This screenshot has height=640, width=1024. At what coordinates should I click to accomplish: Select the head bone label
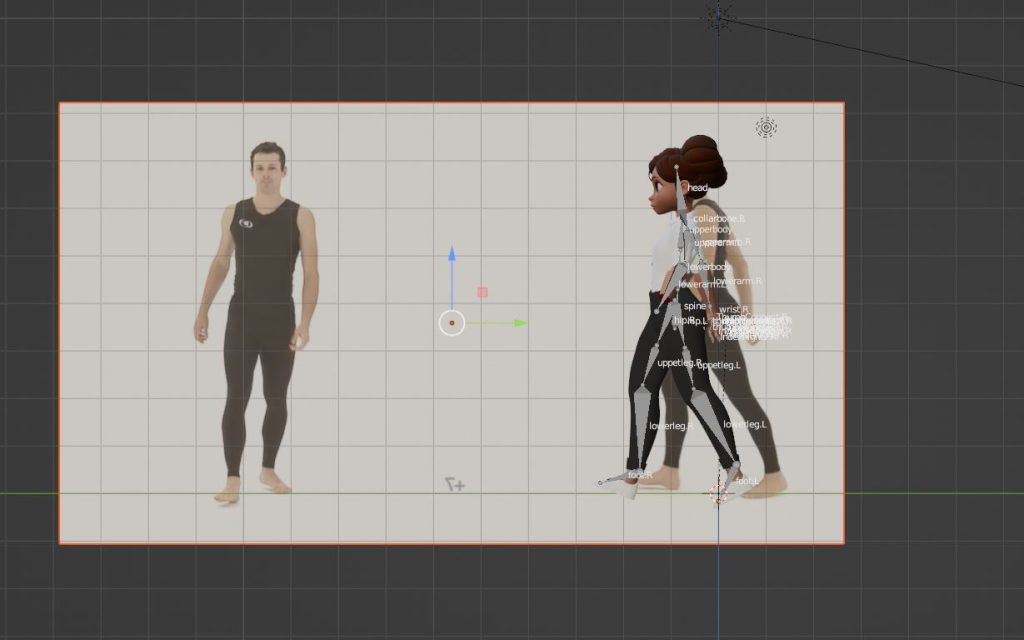(697, 188)
